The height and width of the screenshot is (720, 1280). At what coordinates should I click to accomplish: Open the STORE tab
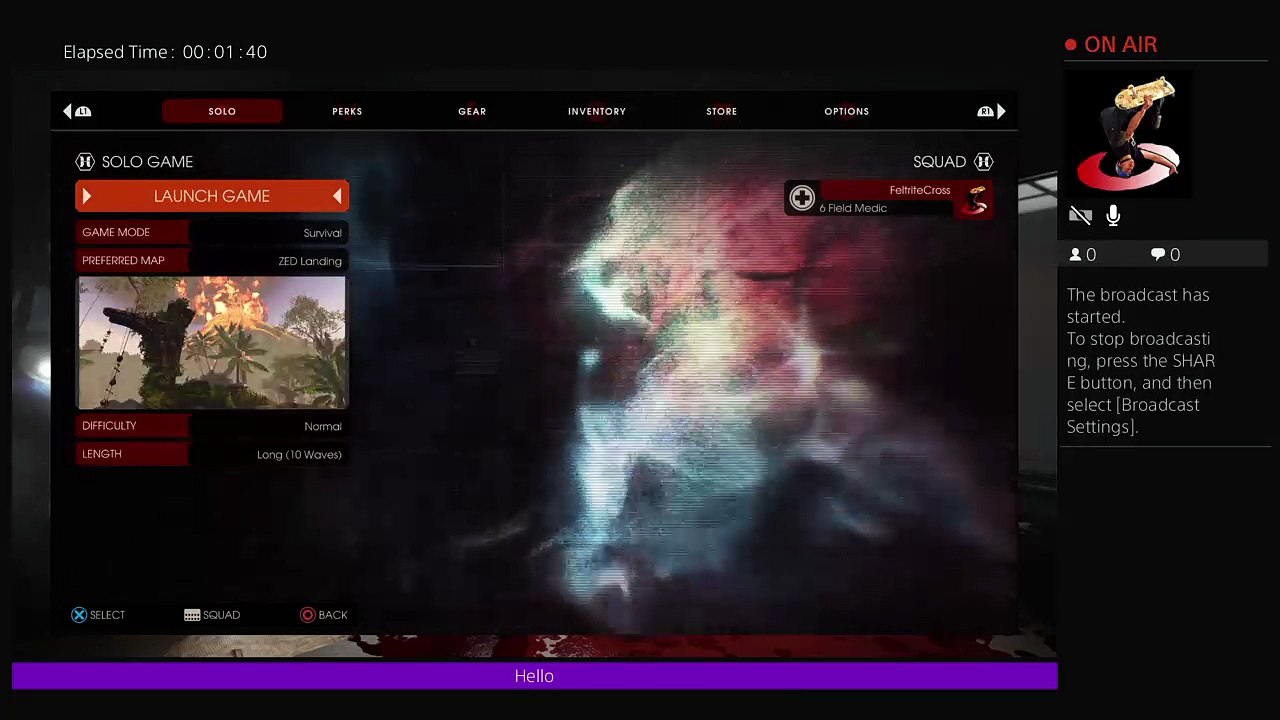(x=722, y=111)
